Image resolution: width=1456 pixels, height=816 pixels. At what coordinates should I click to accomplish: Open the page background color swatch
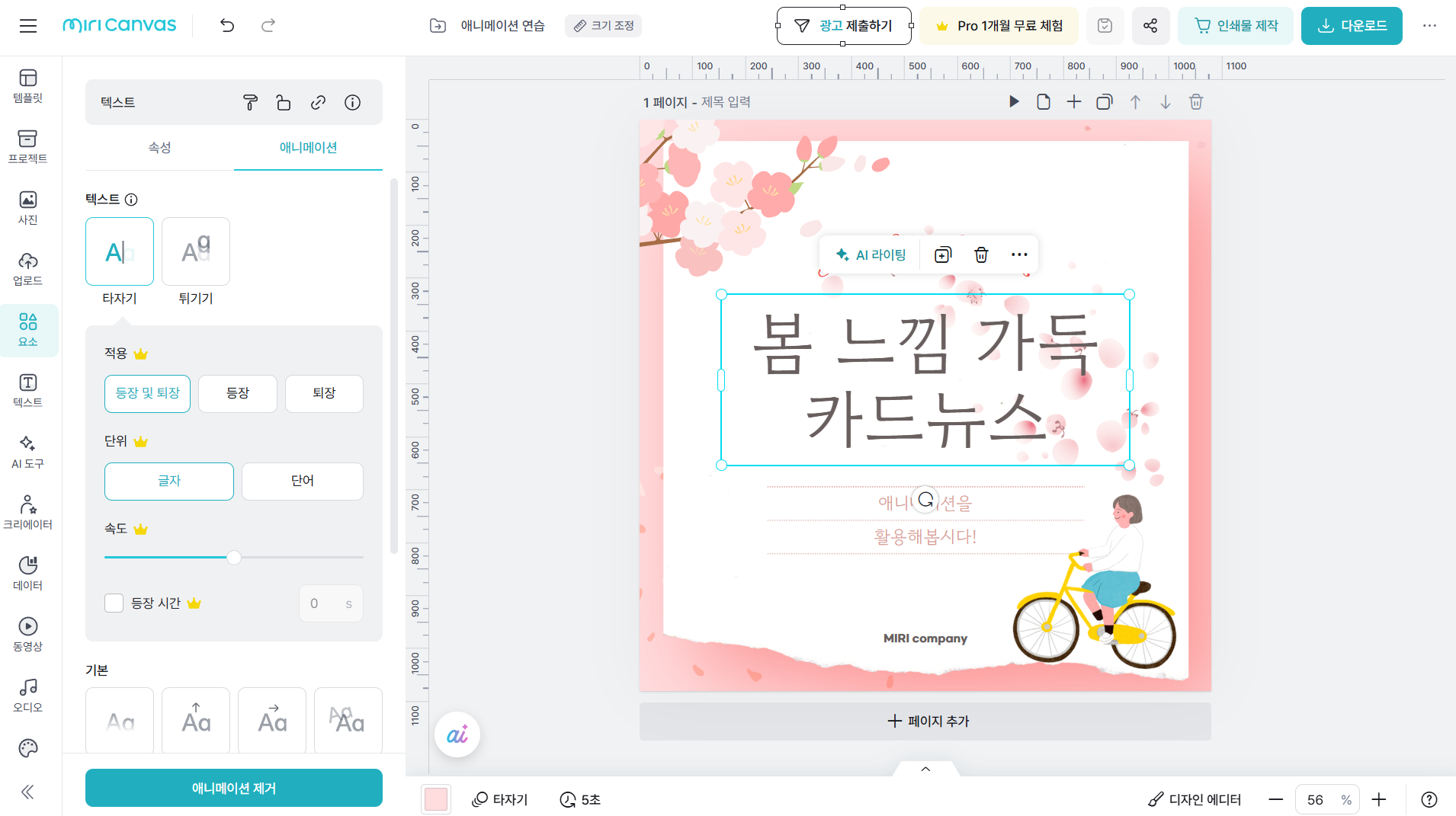[436, 800]
